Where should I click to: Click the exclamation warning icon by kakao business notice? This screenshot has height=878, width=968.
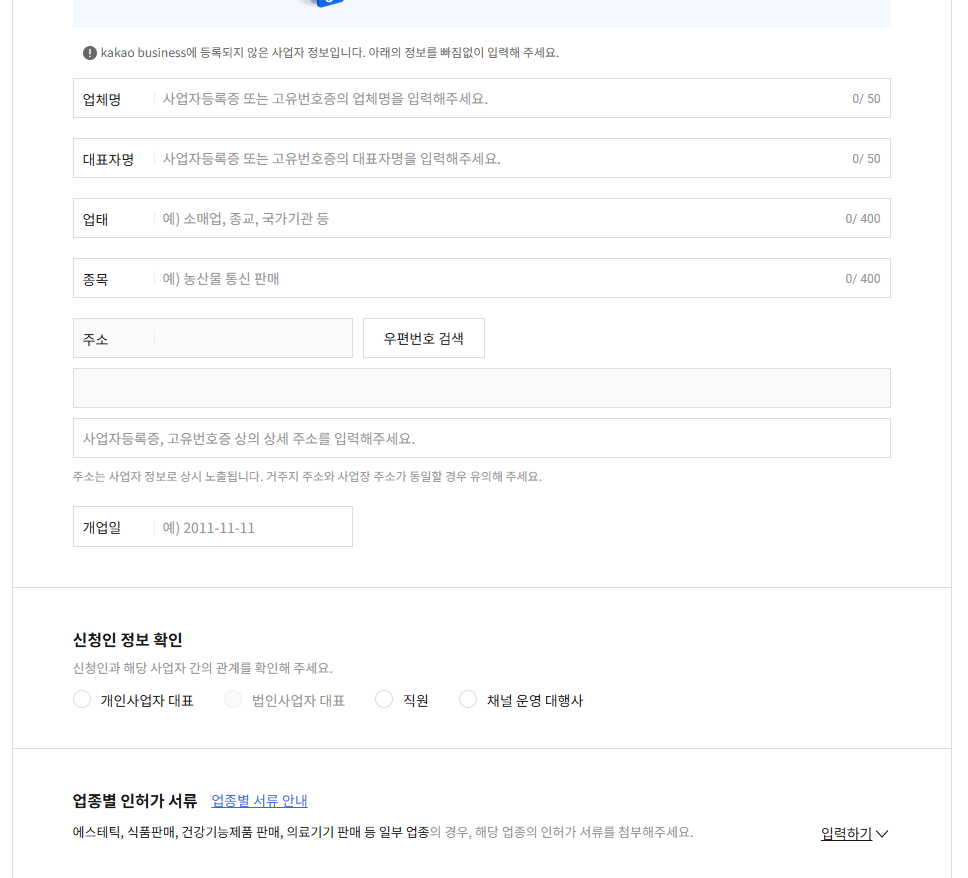tap(90, 53)
